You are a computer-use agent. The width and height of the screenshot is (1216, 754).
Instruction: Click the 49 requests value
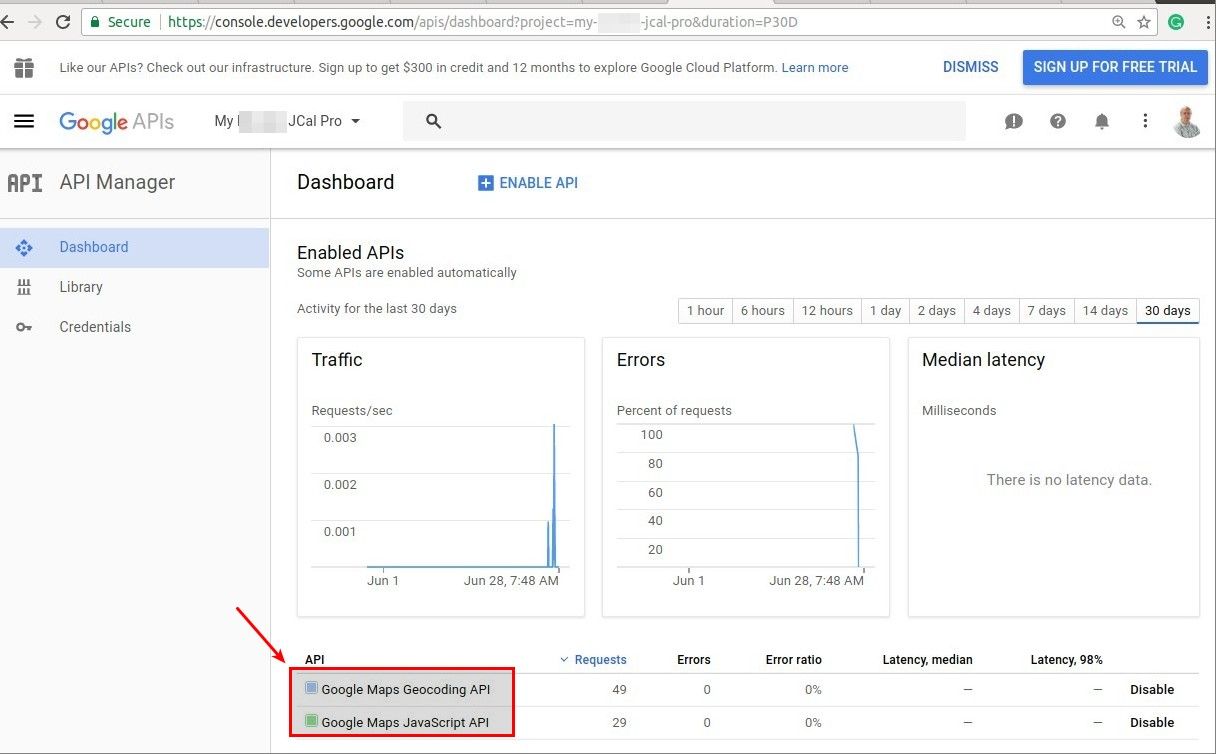(619, 689)
